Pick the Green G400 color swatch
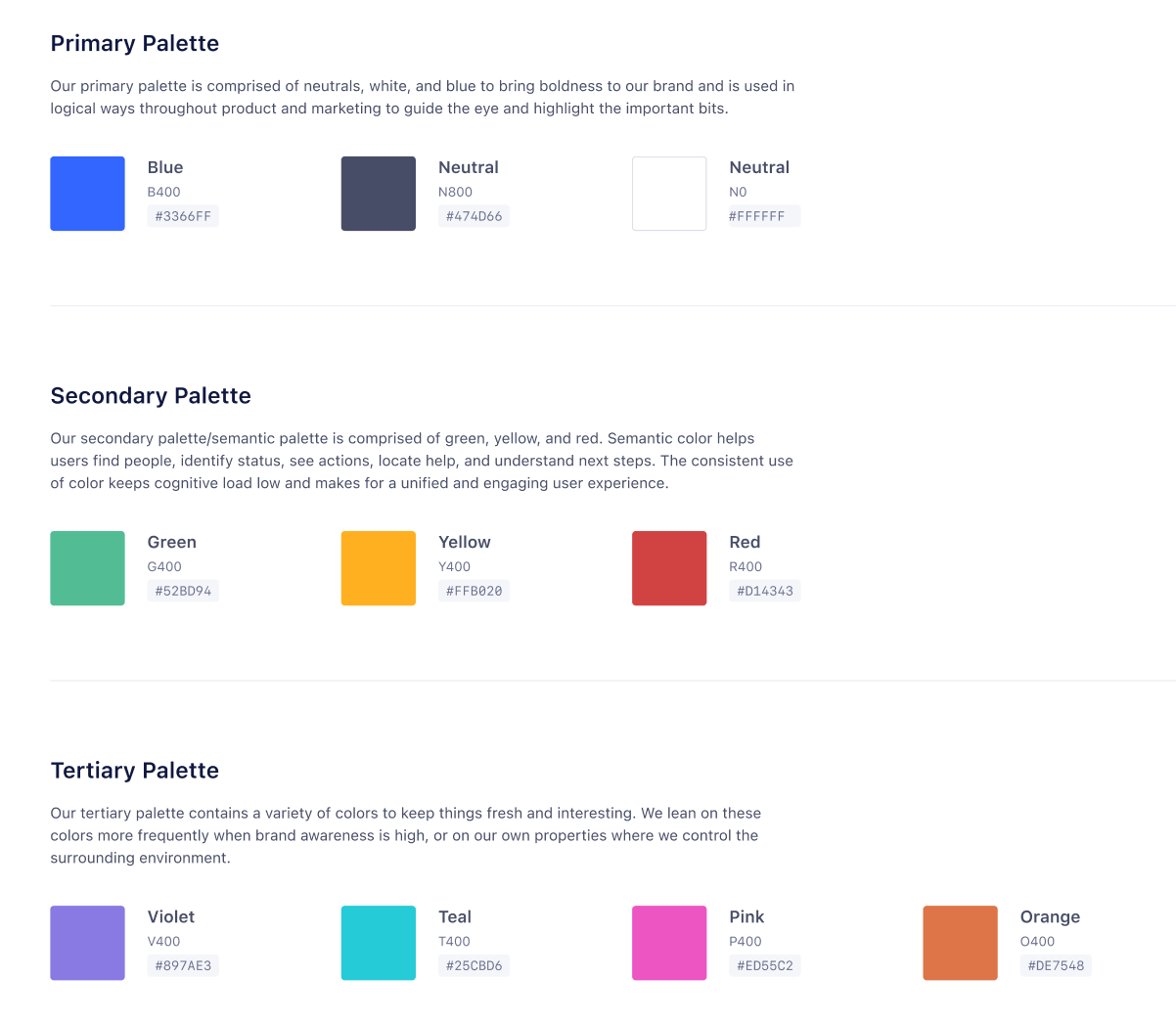Viewport: 1176px width, 1022px height. click(x=87, y=568)
